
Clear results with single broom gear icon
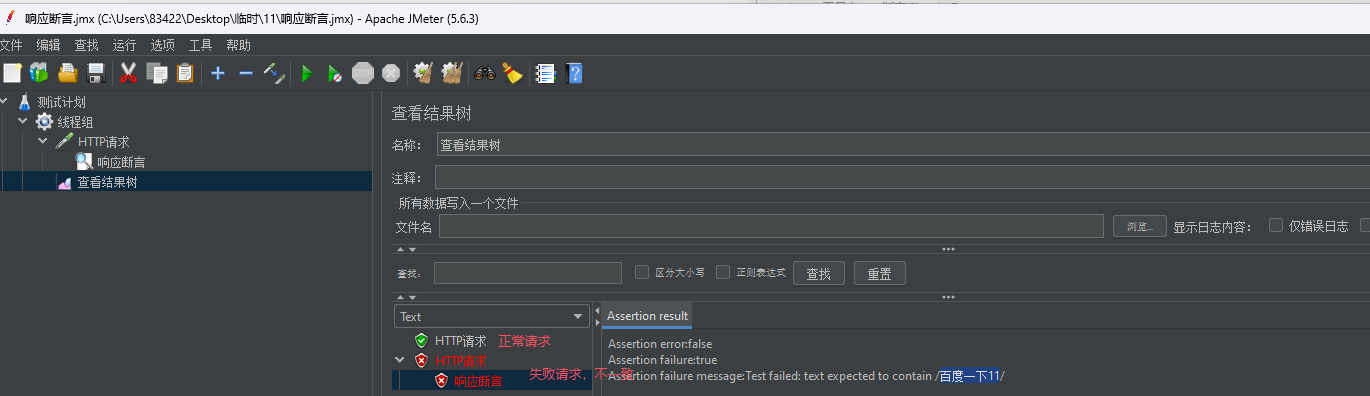pyautogui.click(x=423, y=73)
